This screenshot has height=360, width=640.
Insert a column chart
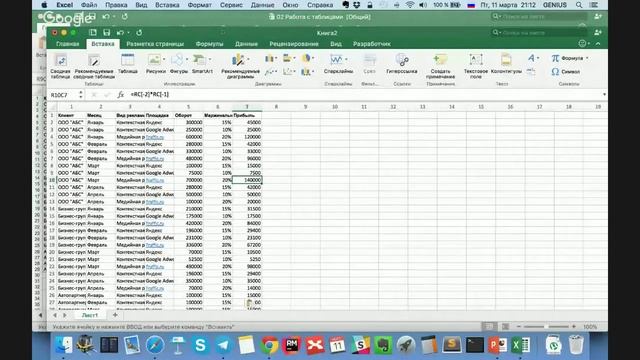coord(269,59)
